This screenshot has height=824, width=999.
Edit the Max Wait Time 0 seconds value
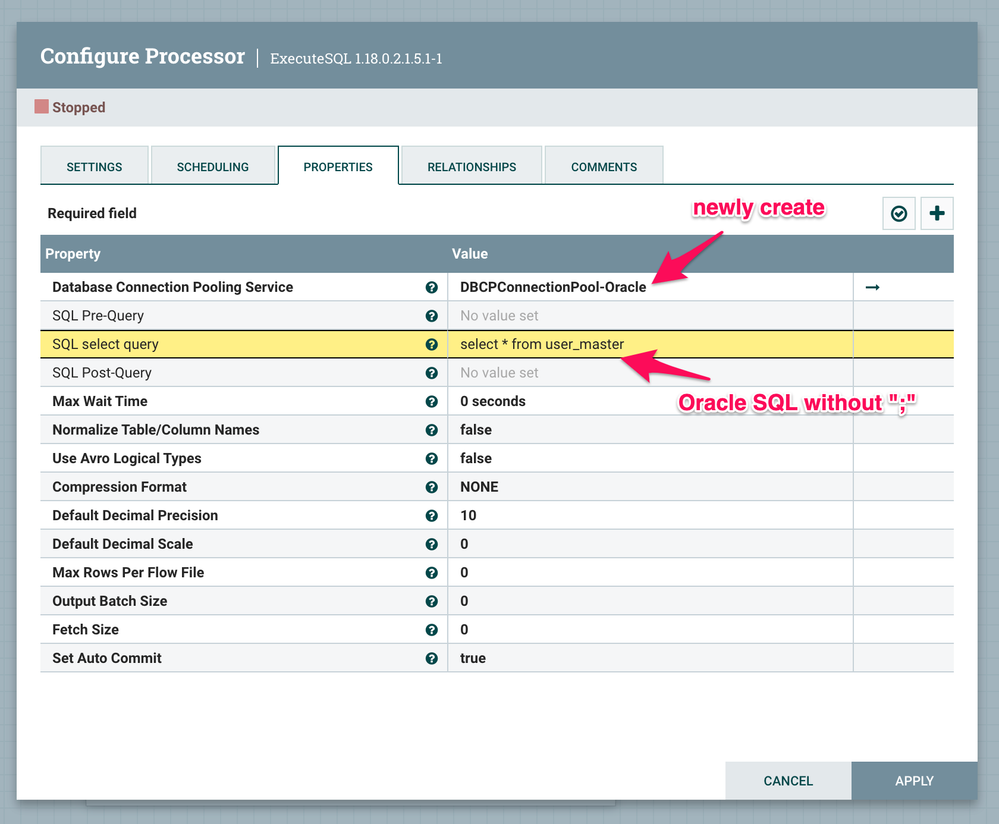pos(650,401)
